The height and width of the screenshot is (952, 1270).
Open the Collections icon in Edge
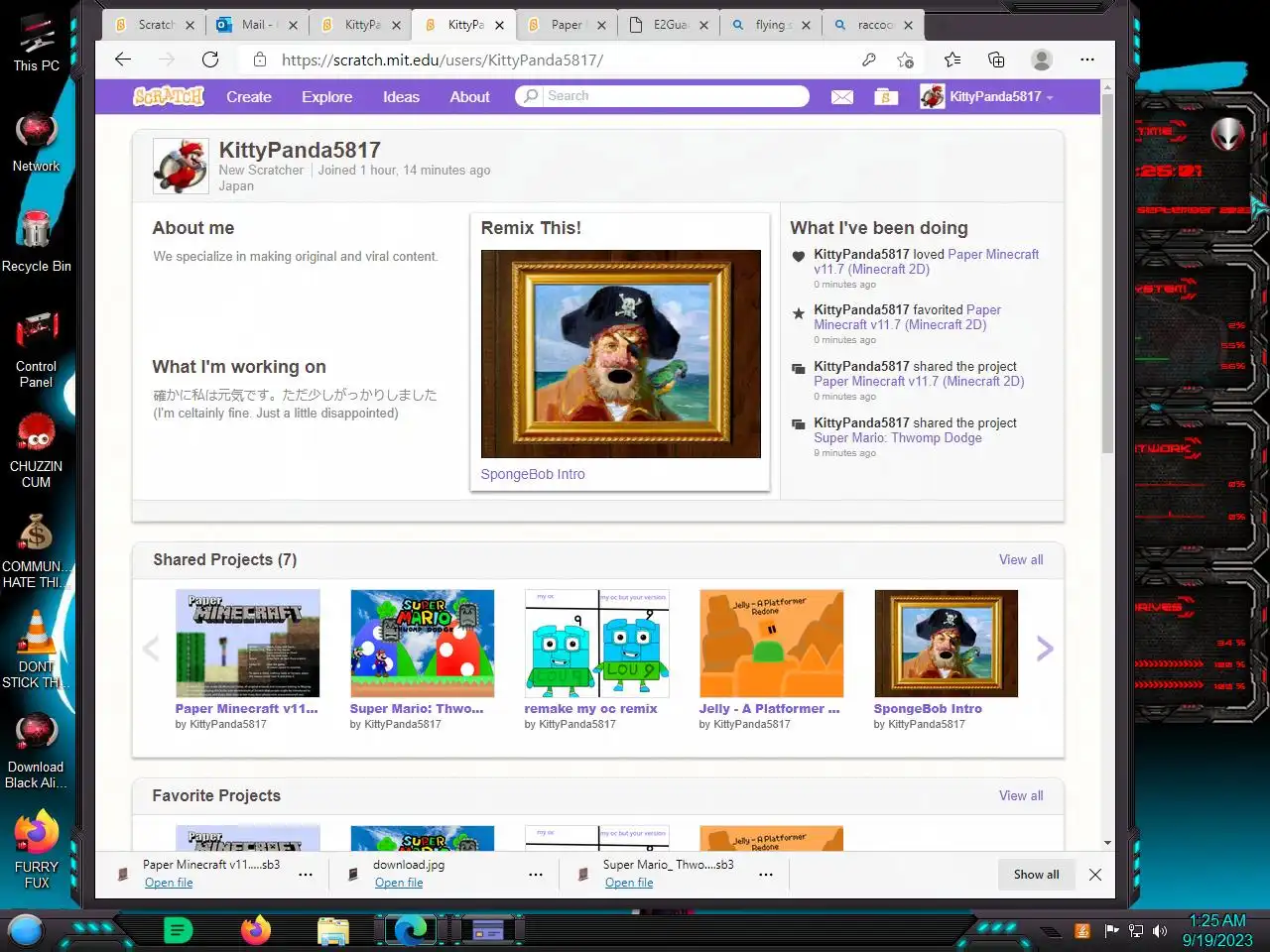pos(996,59)
